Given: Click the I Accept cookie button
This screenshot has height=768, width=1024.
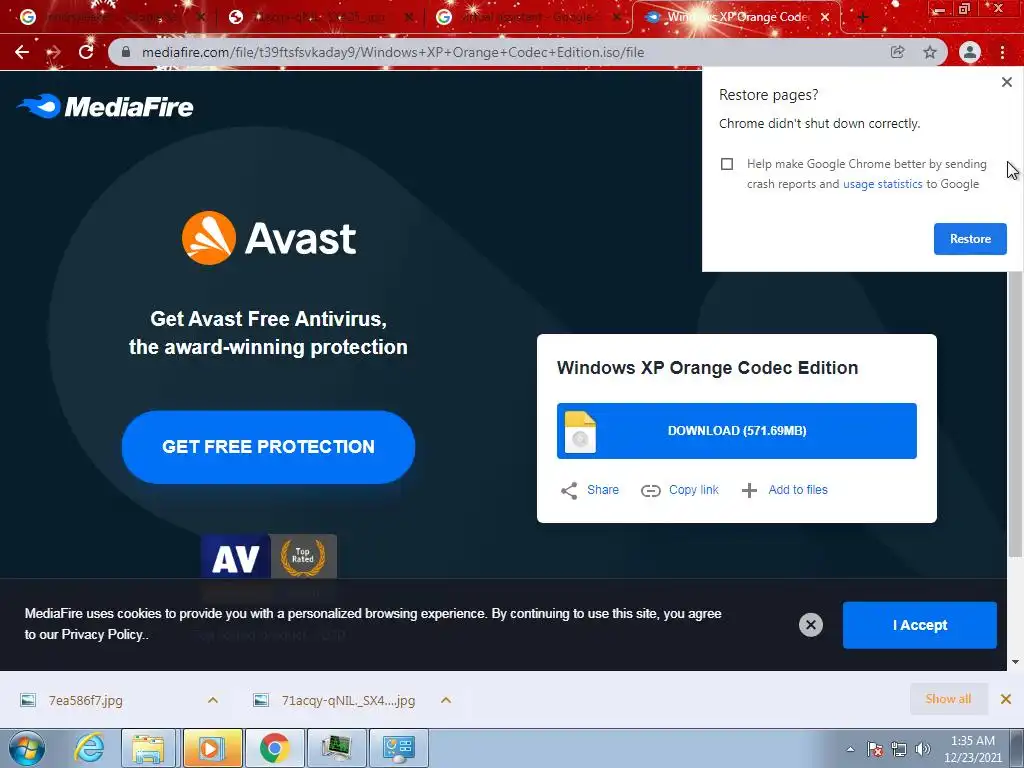Looking at the screenshot, I should coord(920,625).
